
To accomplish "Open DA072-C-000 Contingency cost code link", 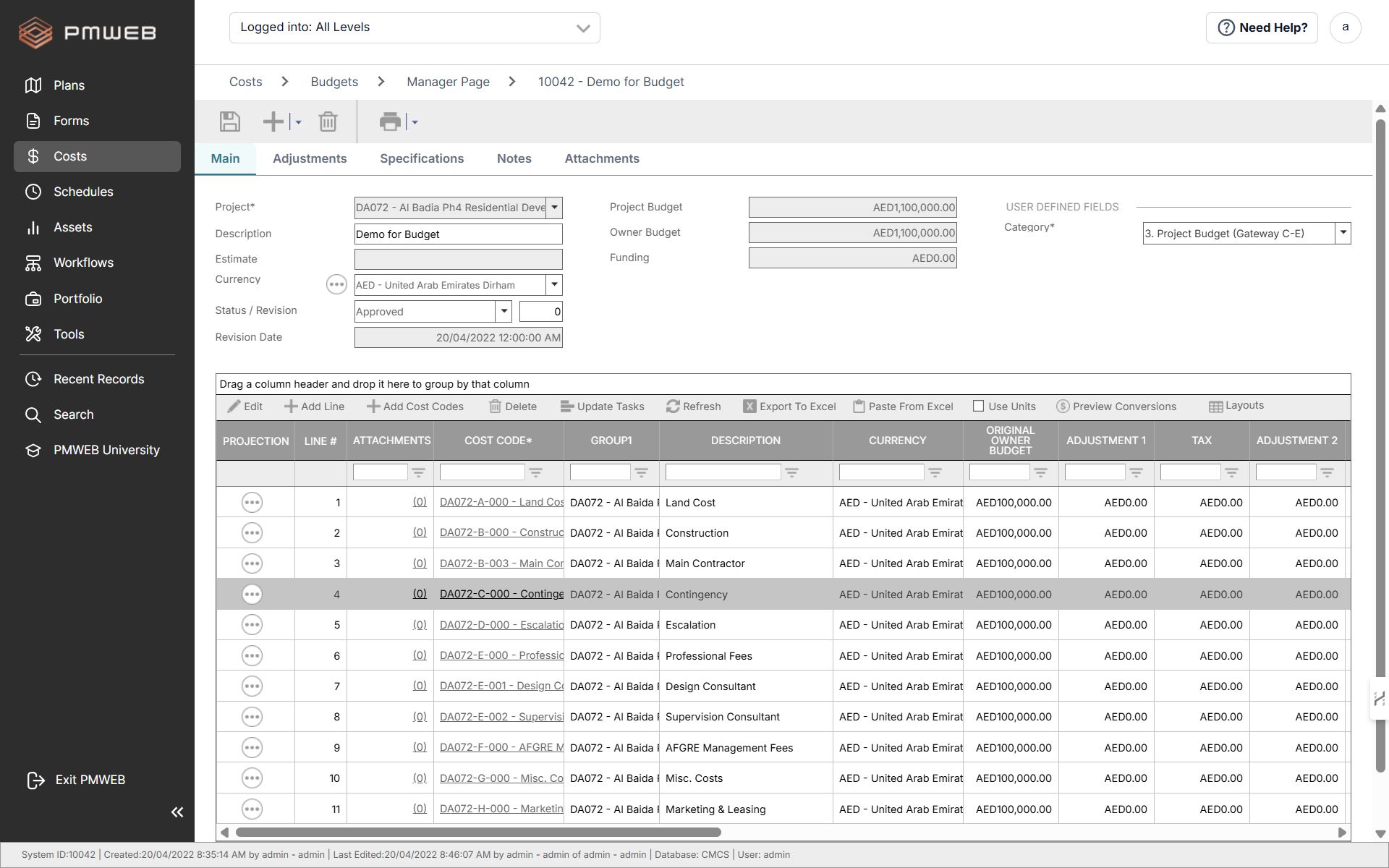I will coord(501,594).
